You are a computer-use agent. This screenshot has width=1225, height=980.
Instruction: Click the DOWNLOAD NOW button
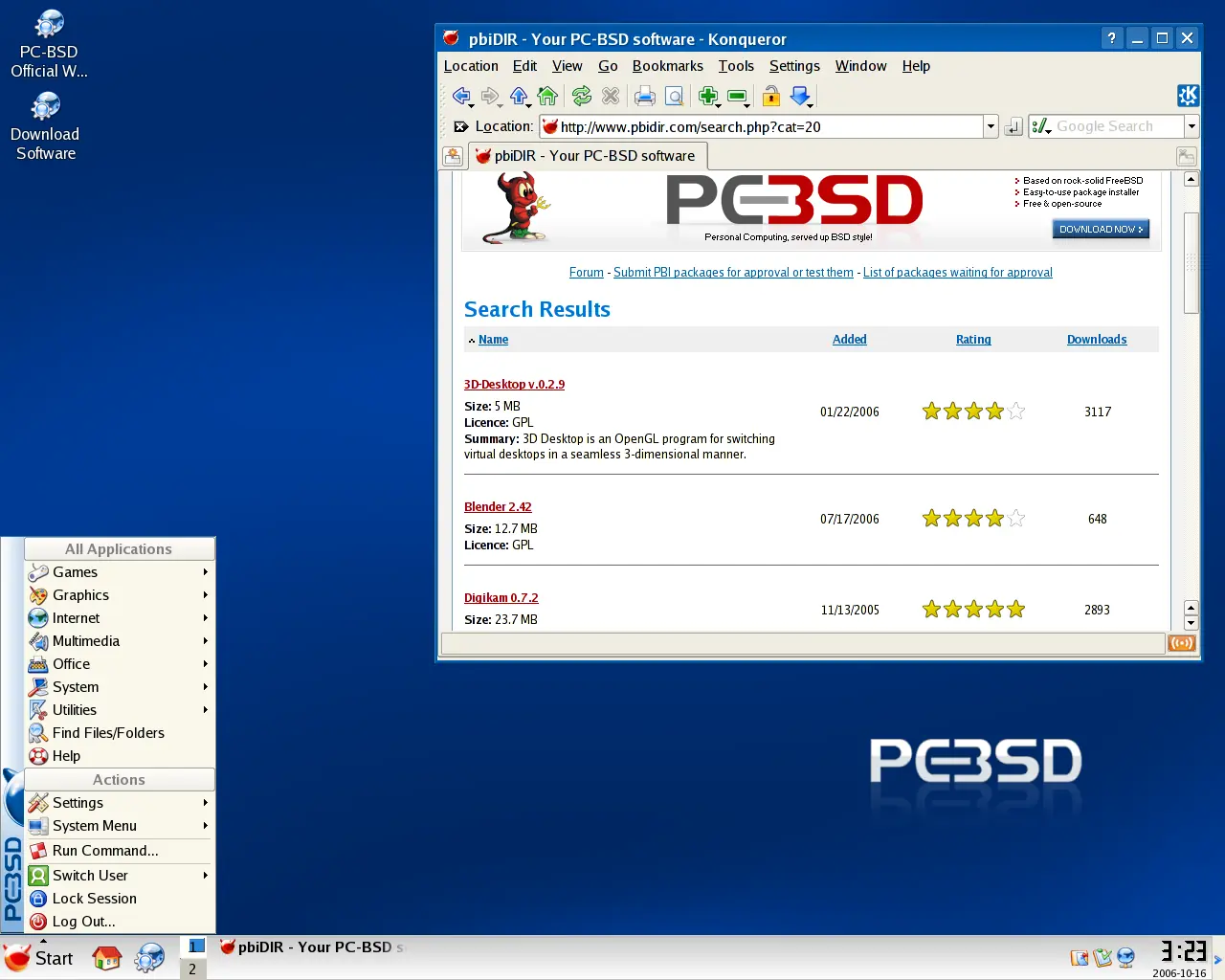pos(1101,229)
